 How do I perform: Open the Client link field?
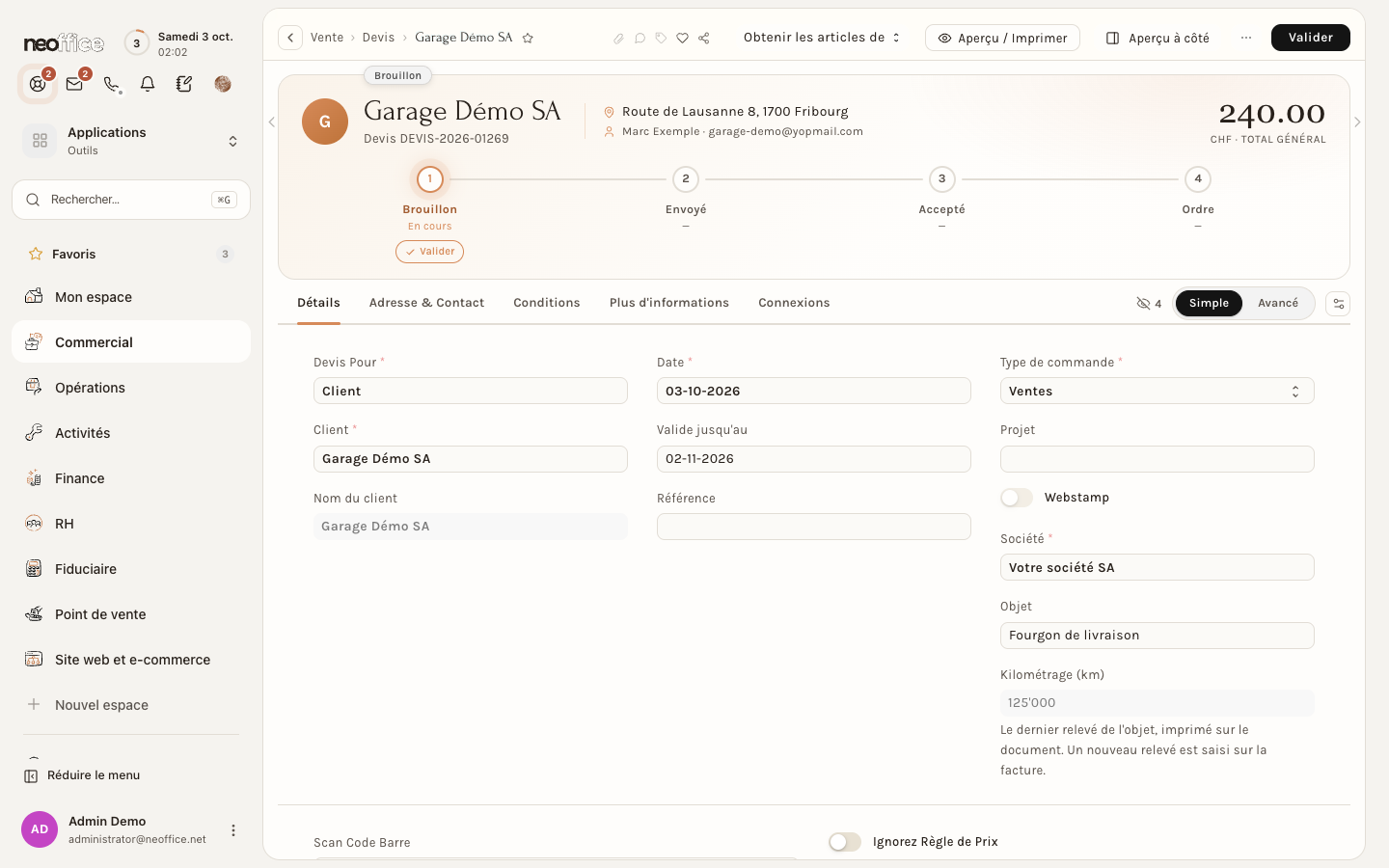click(471, 459)
